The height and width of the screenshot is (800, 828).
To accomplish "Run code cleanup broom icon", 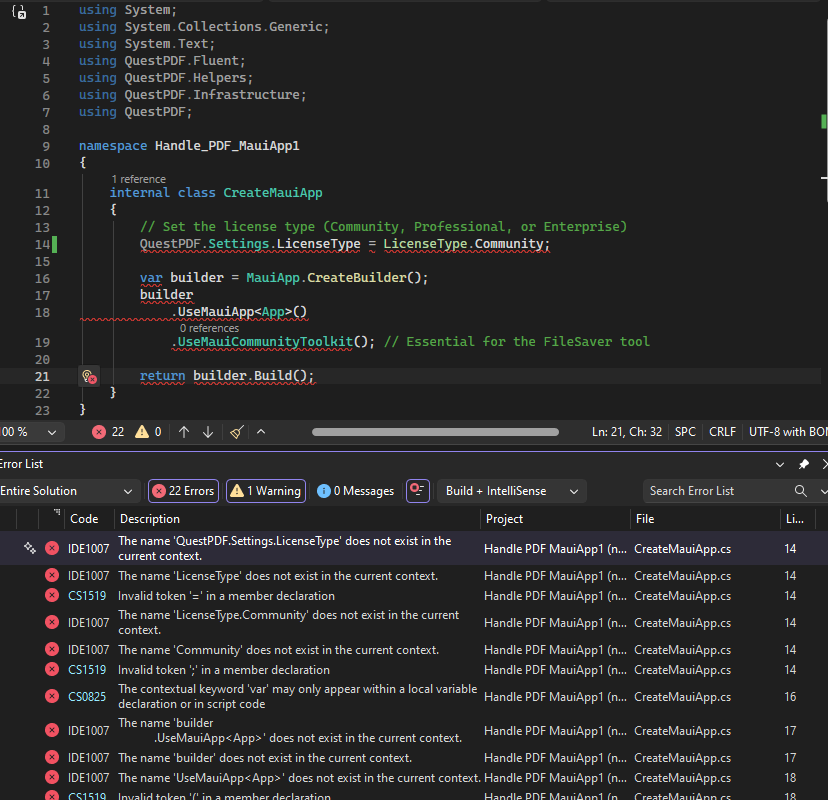I will (x=237, y=432).
